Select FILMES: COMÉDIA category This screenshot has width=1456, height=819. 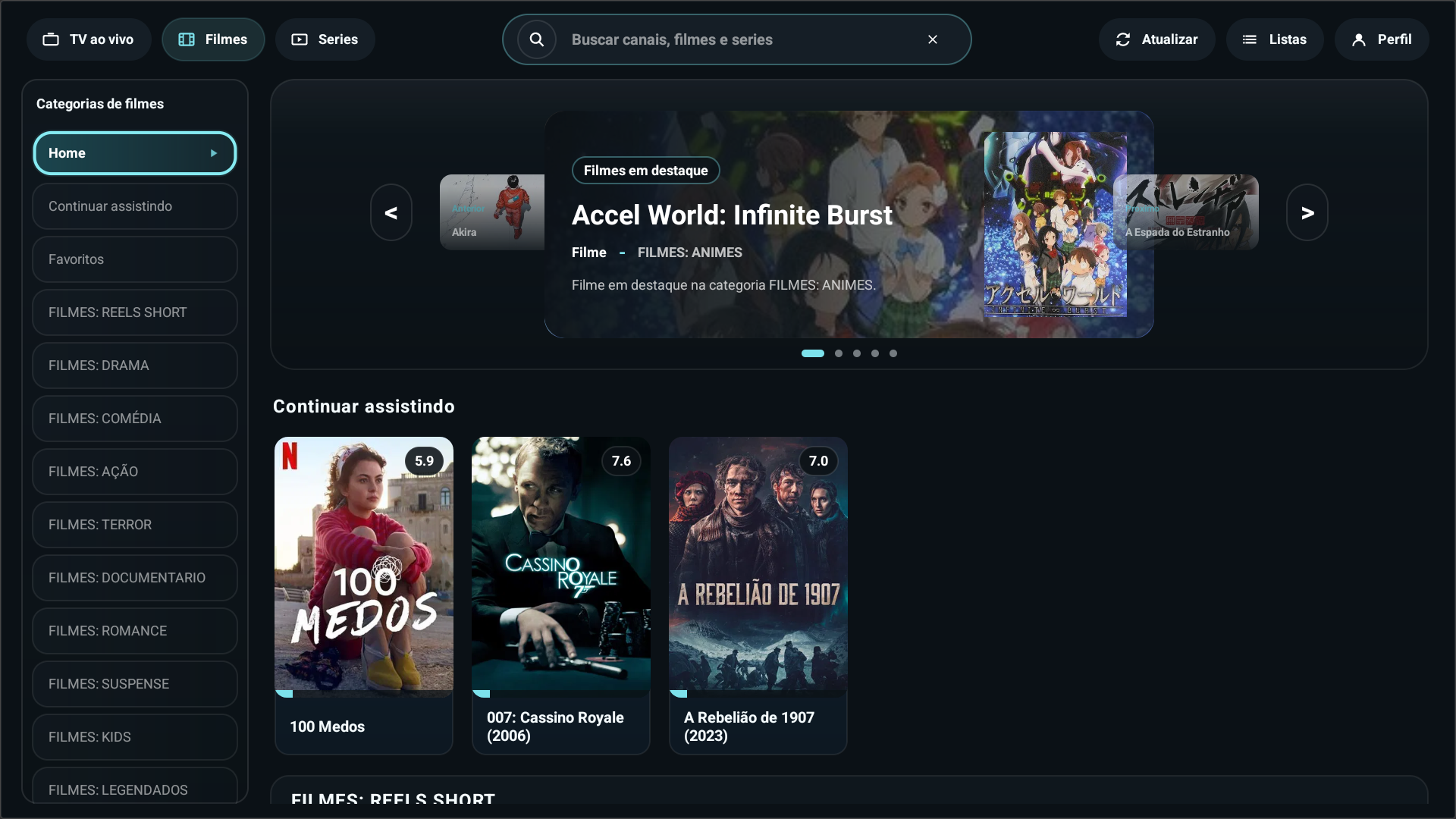[135, 419]
